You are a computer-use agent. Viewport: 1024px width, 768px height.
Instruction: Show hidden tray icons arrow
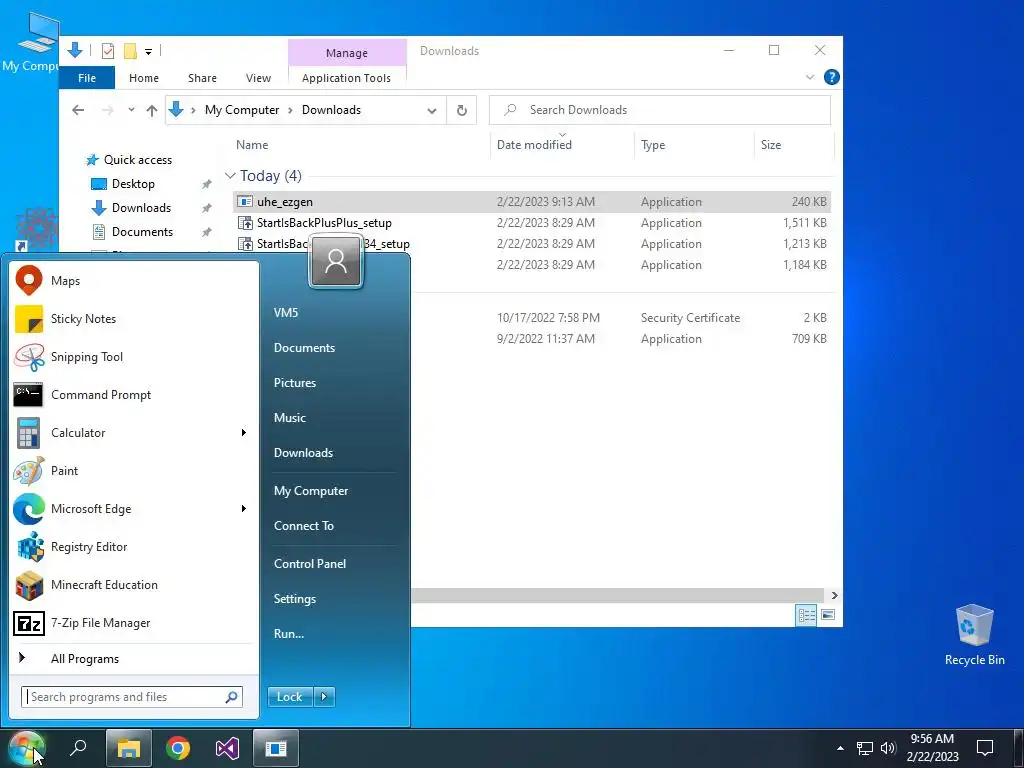tap(840, 748)
